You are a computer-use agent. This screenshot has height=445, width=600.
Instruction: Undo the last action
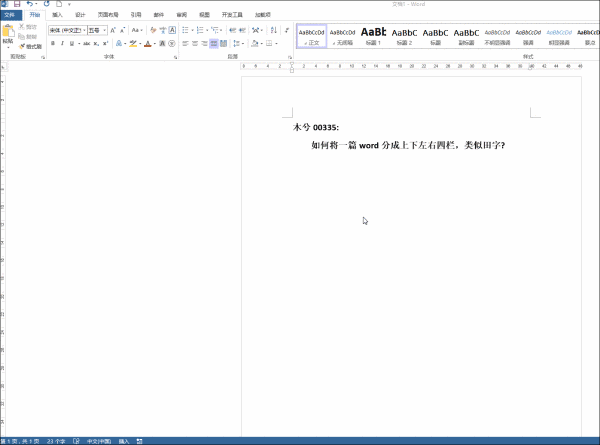[x=29, y=4]
